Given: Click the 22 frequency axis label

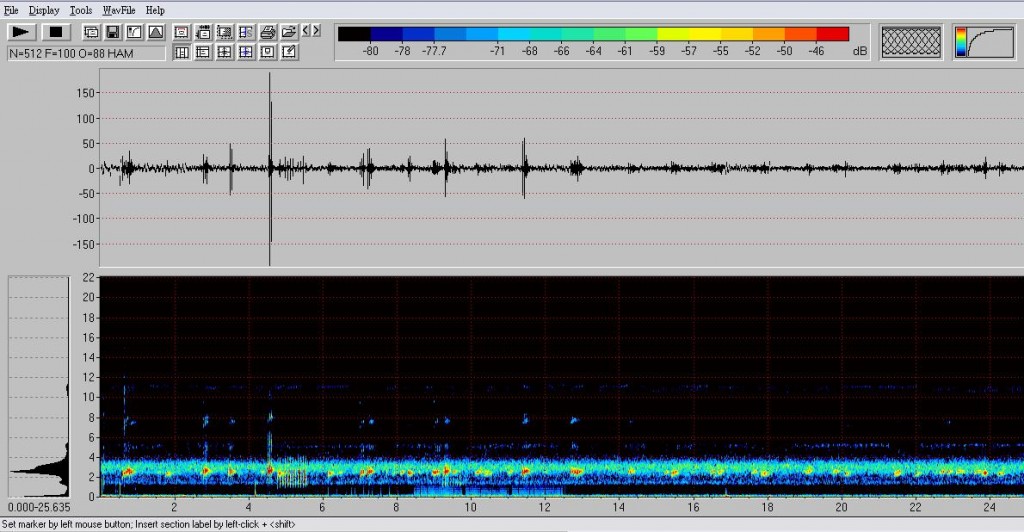Looking at the screenshot, I should point(89,277).
